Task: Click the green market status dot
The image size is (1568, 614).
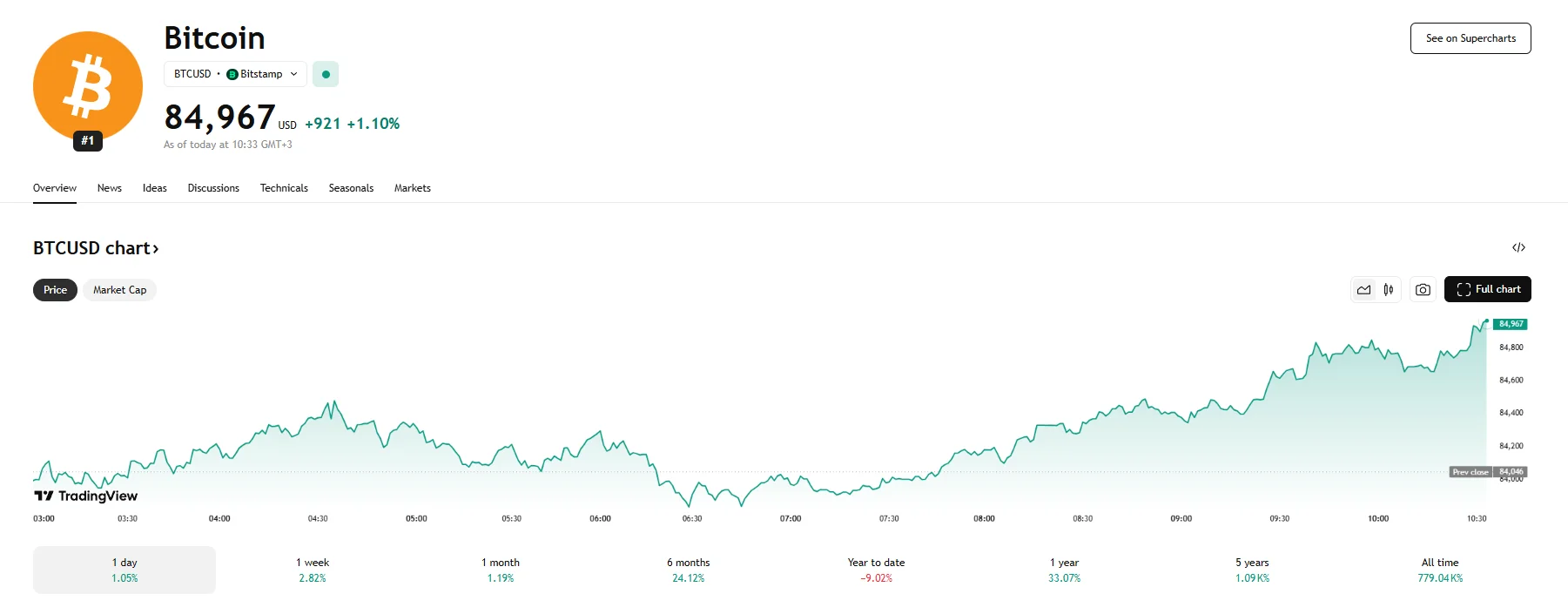Action: 326,75
